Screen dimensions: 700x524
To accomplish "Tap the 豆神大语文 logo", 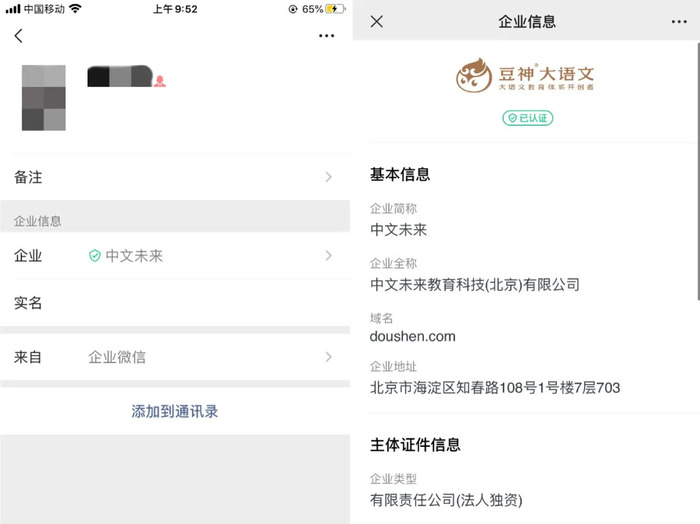I will tap(525, 75).
